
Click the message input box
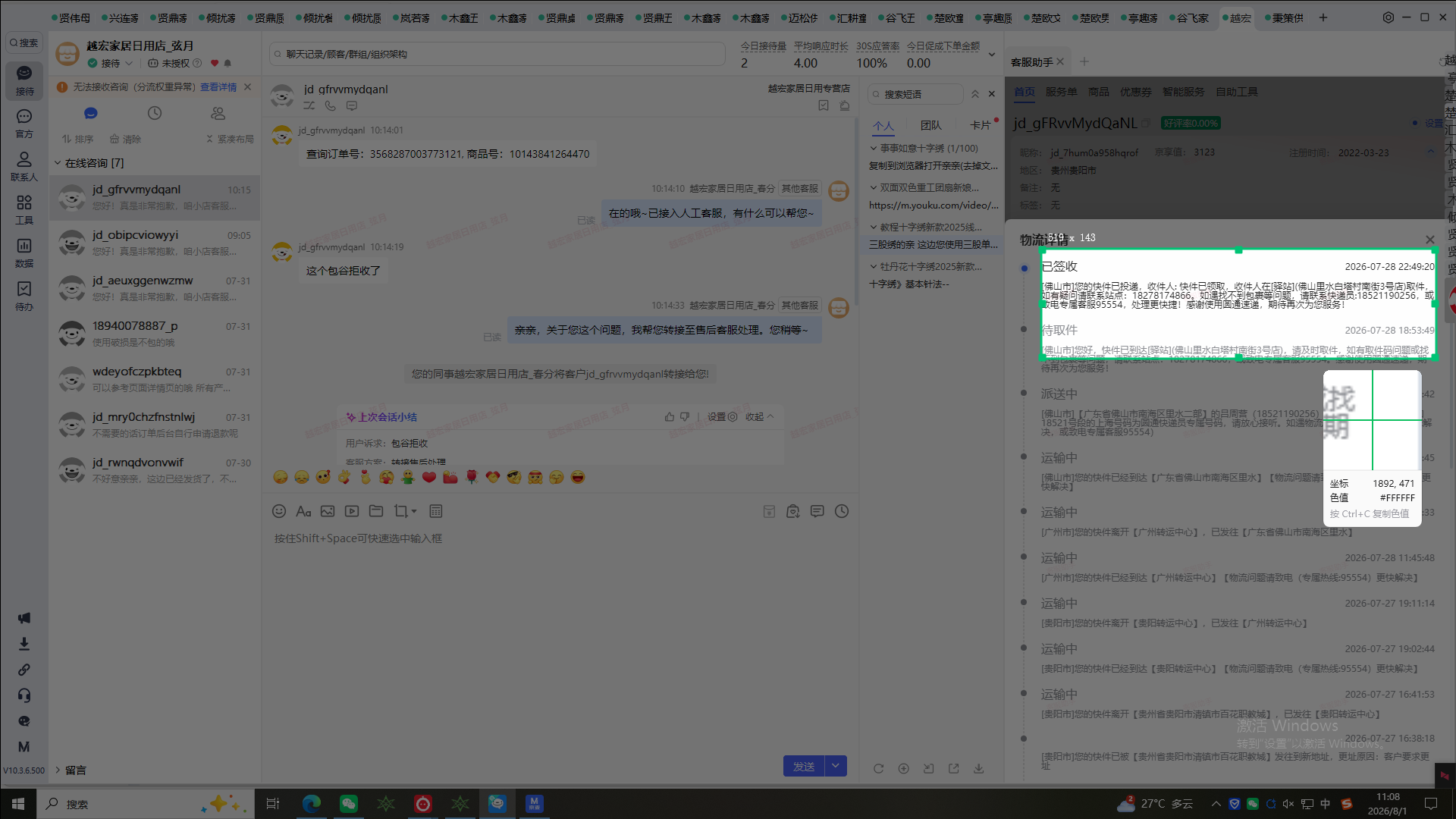[560, 637]
